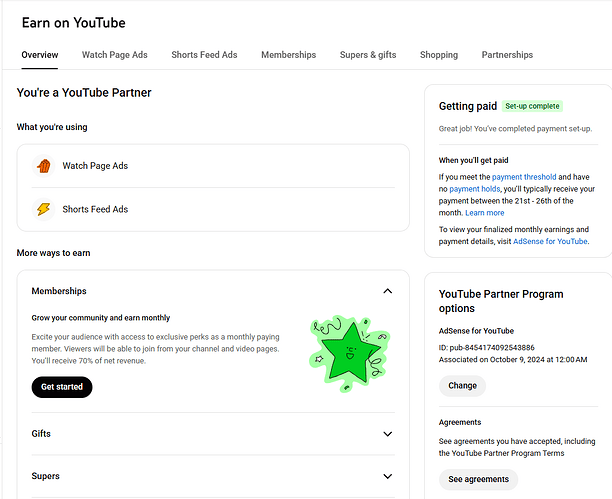The height and width of the screenshot is (499, 612).
Task: Click 'Grow your community and earn monthly'
Action: point(101,318)
